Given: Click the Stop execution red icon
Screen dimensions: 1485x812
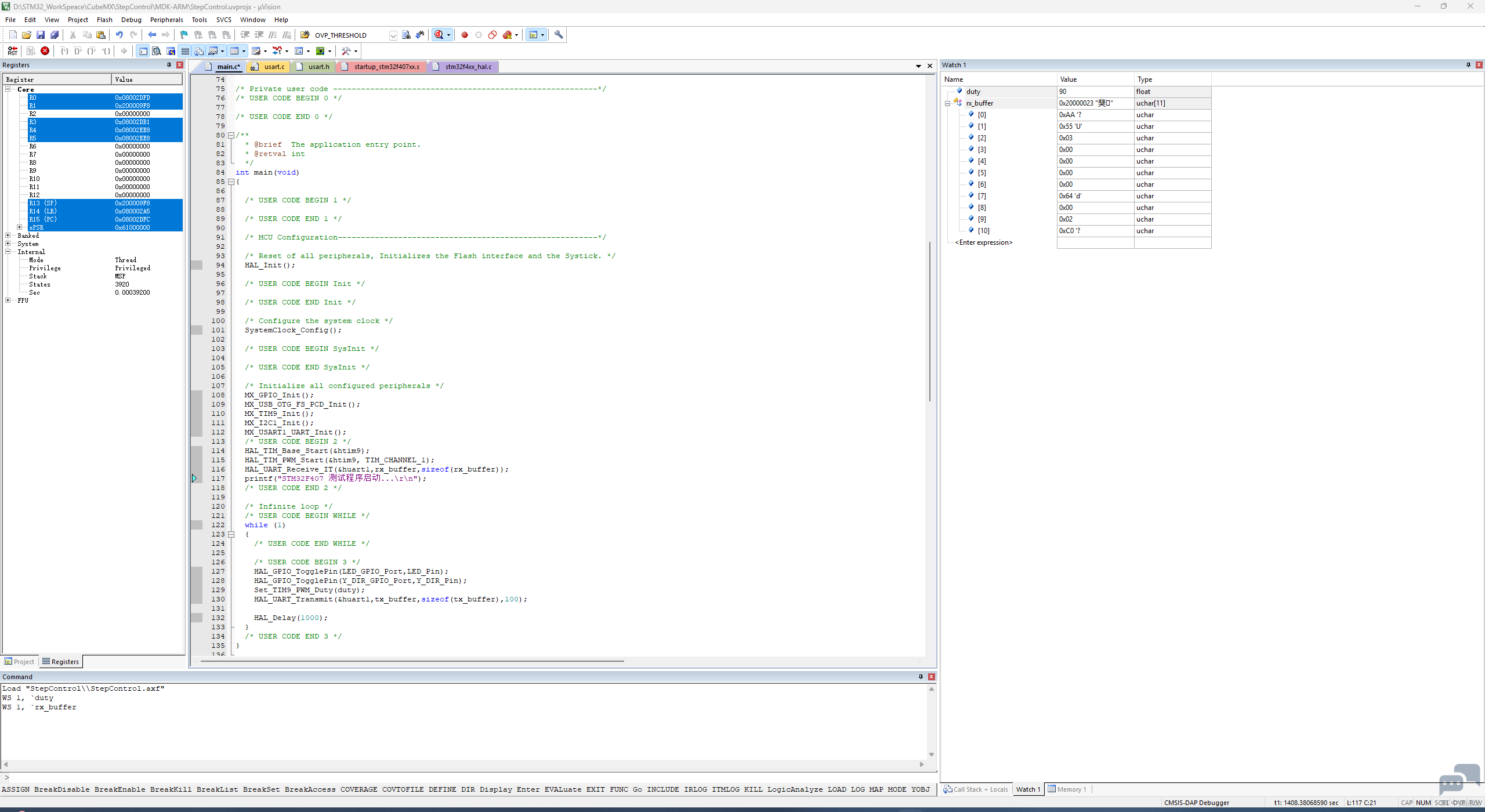Looking at the screenshot, I should click(45, 51).
